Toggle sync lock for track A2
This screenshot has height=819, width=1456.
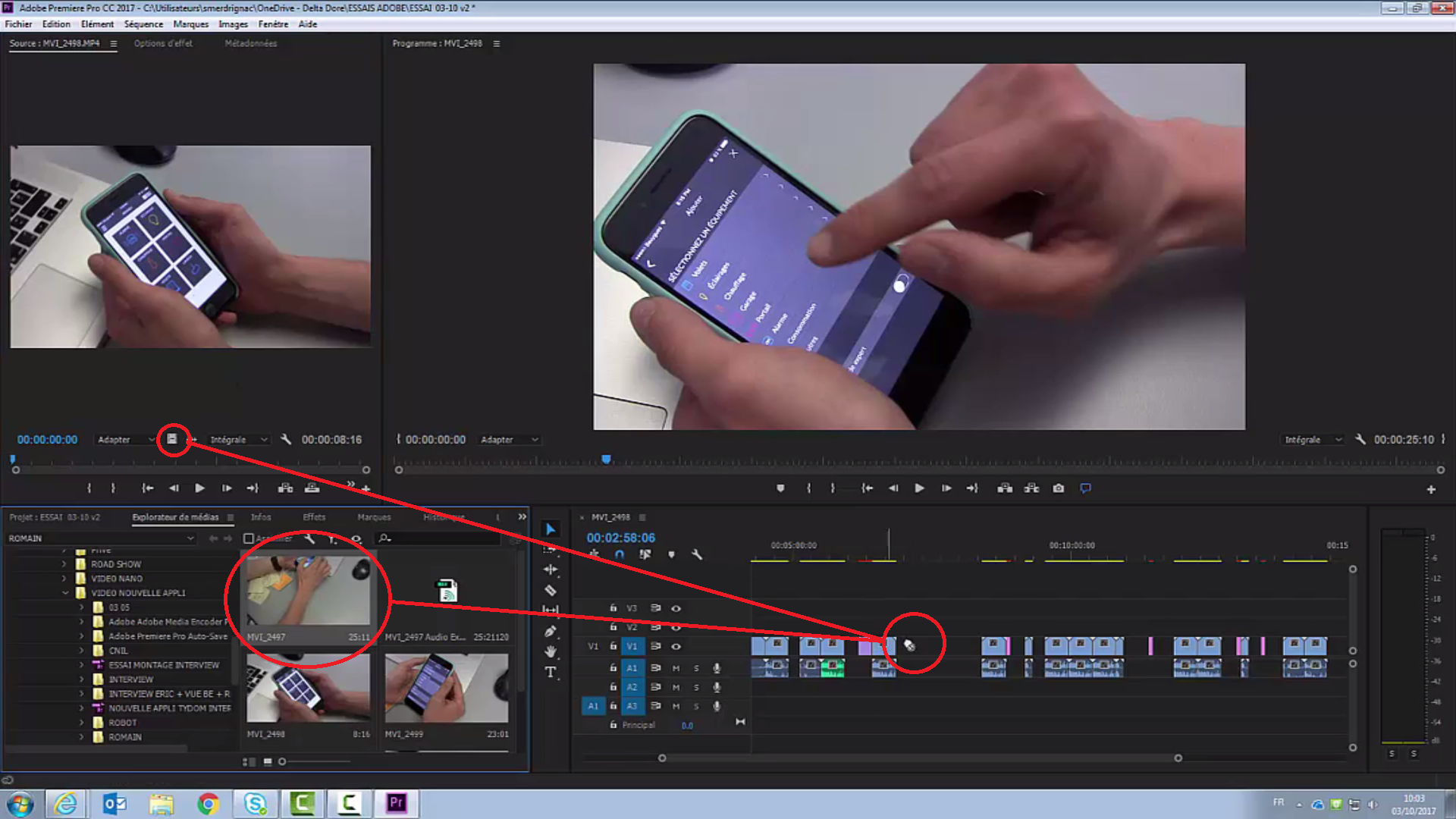pos(655,687)
